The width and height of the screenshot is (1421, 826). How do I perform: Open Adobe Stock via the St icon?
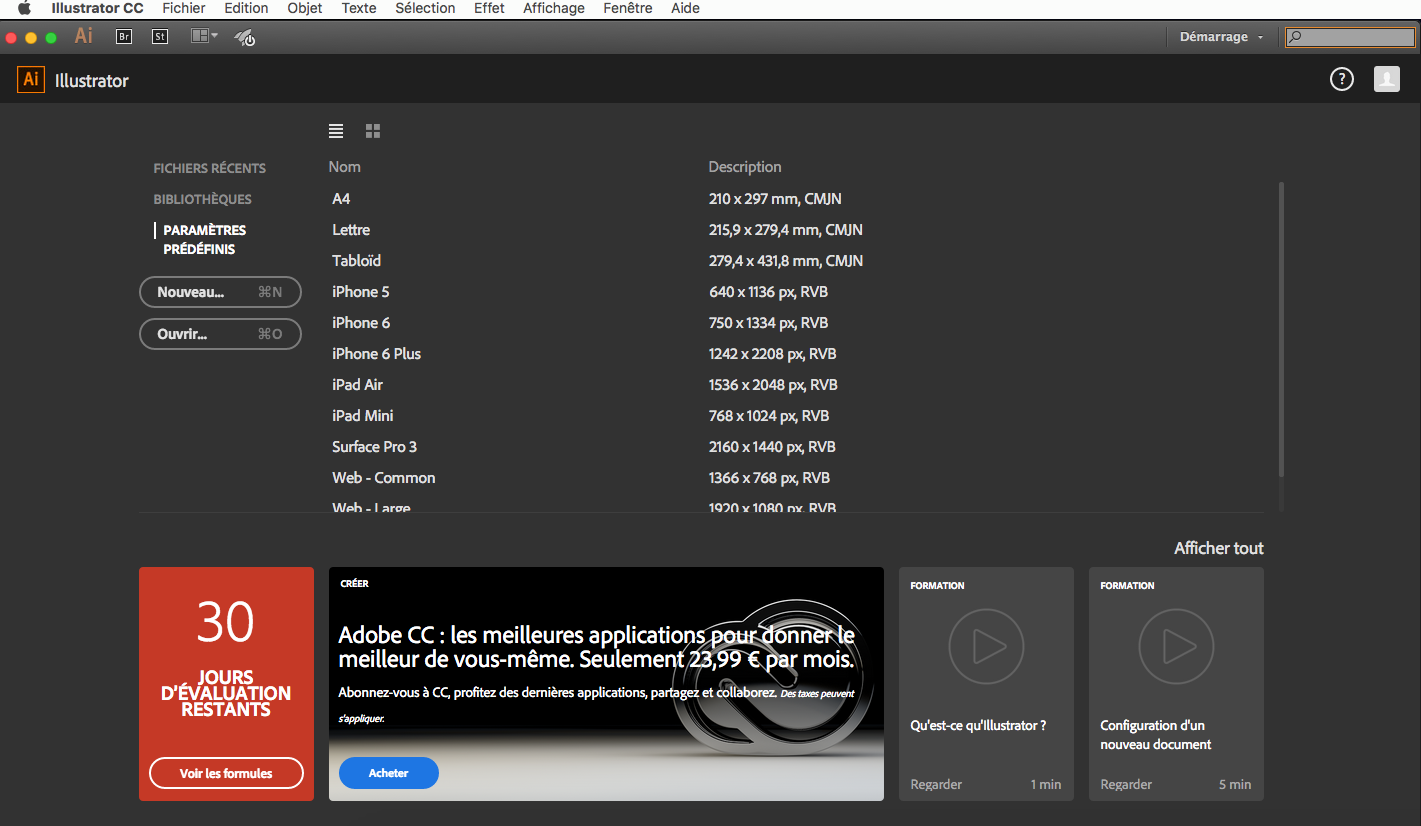point(160,37)
